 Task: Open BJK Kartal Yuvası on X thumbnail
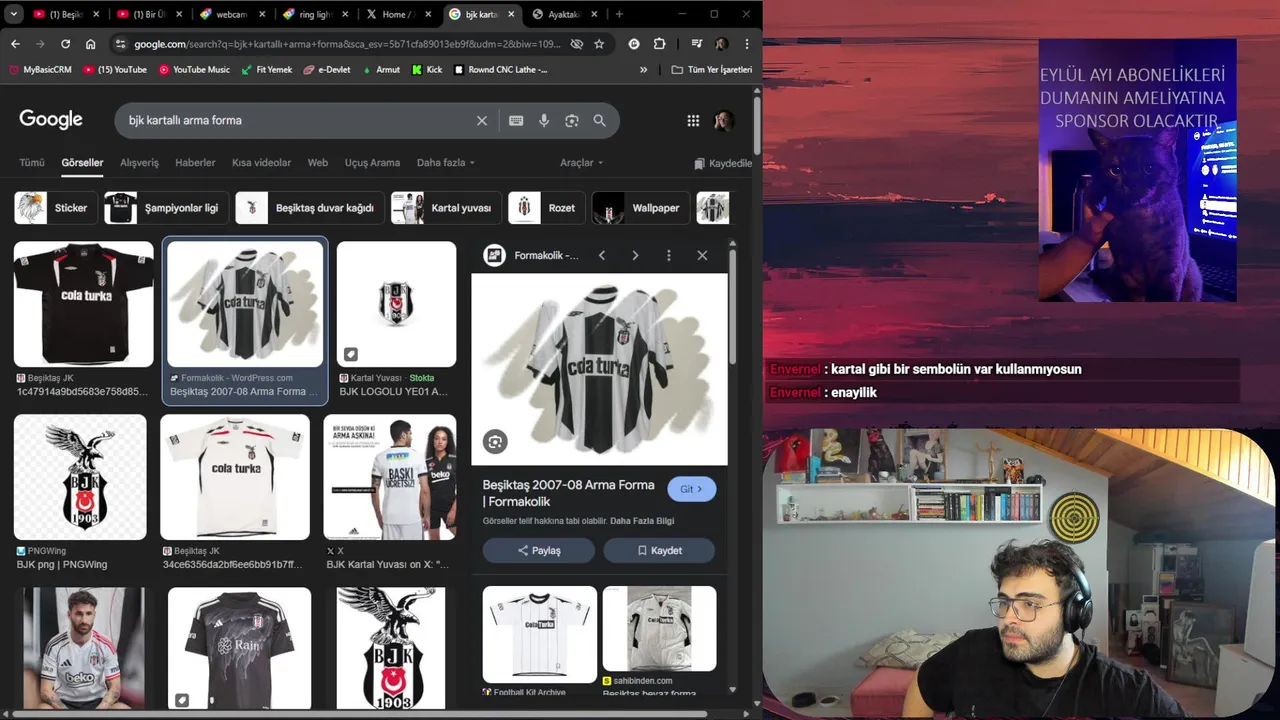click(x=390, y=477)
